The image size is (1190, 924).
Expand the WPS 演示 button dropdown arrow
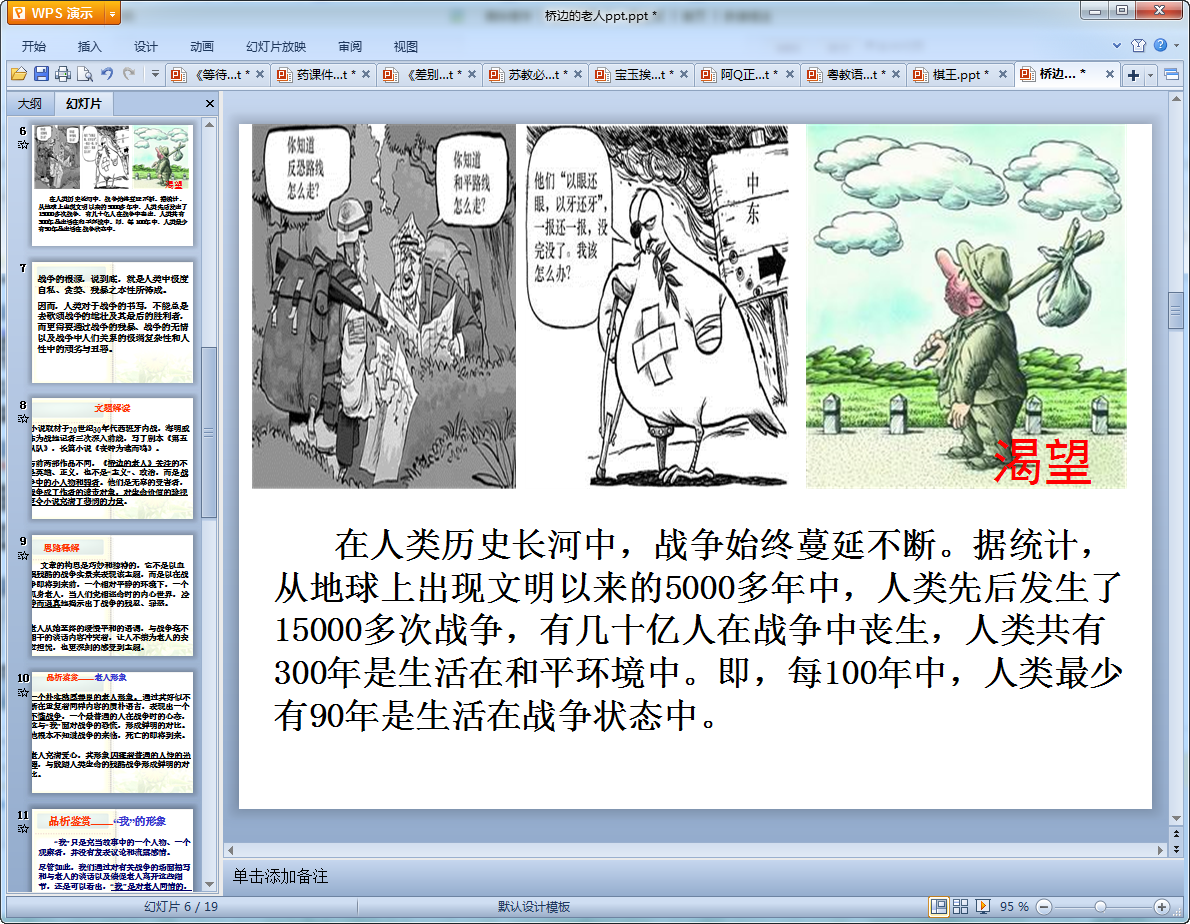coord(112,13)
